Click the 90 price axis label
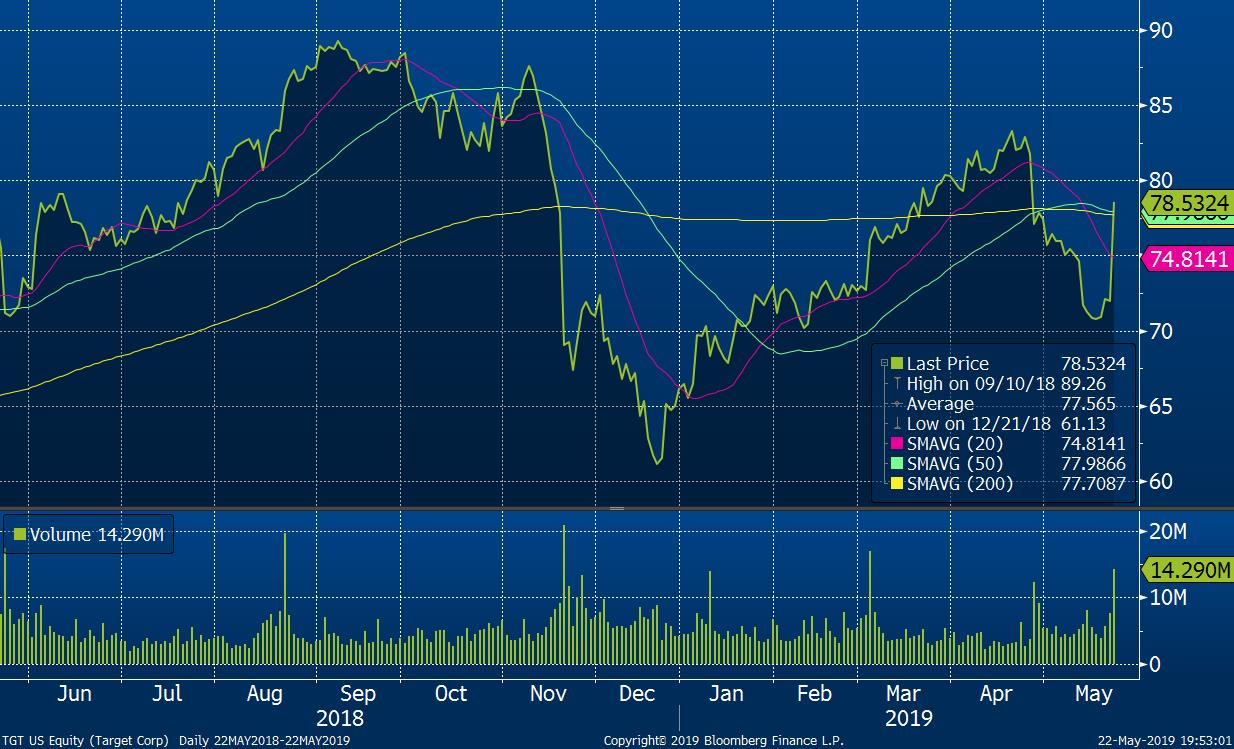Image resolution: width=1234 pixels, height=749 pixels. [x=1161, y=30]
